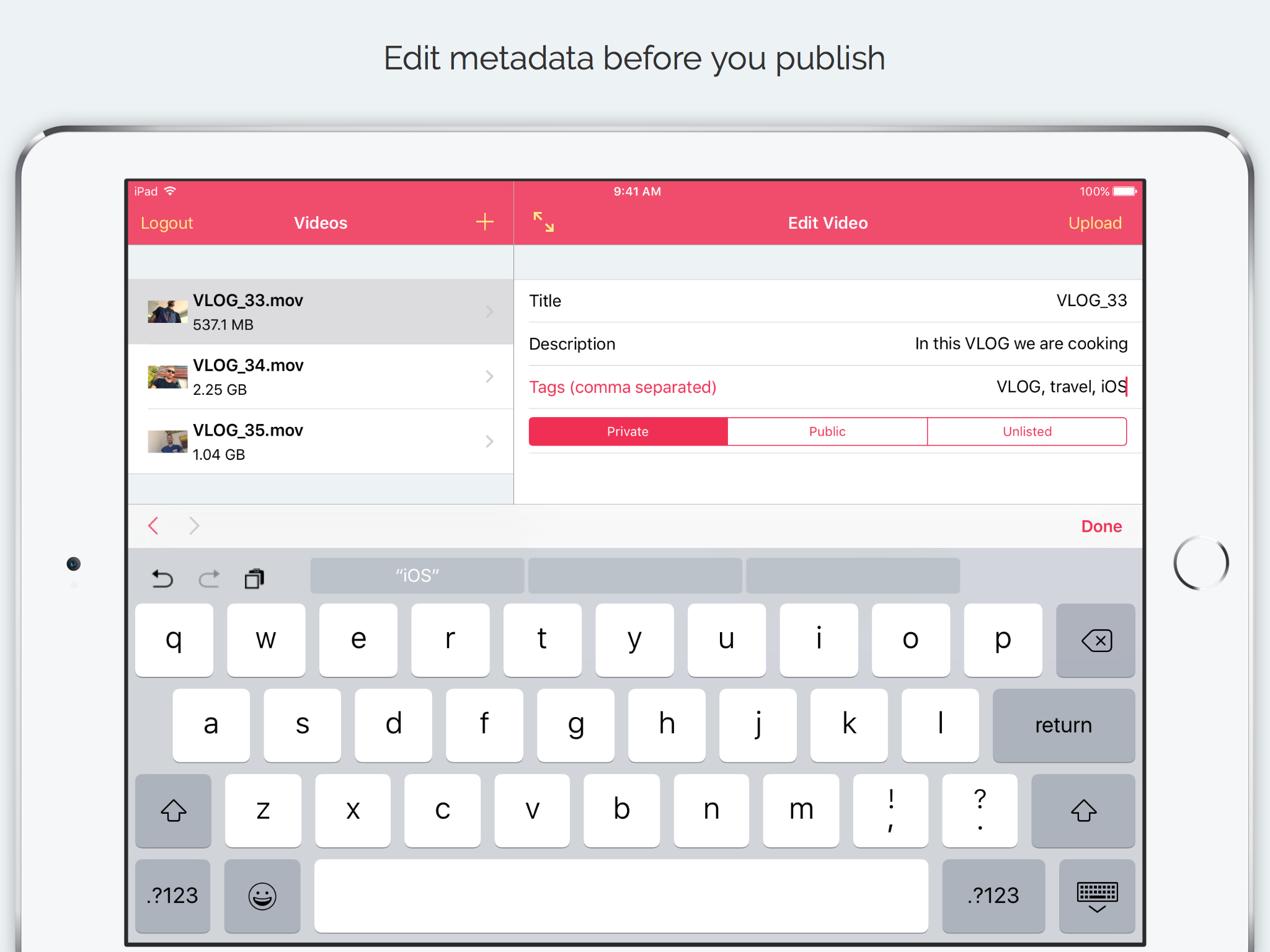Select the VLOG_34.mov thumbnail

click(x=167, y=377)
